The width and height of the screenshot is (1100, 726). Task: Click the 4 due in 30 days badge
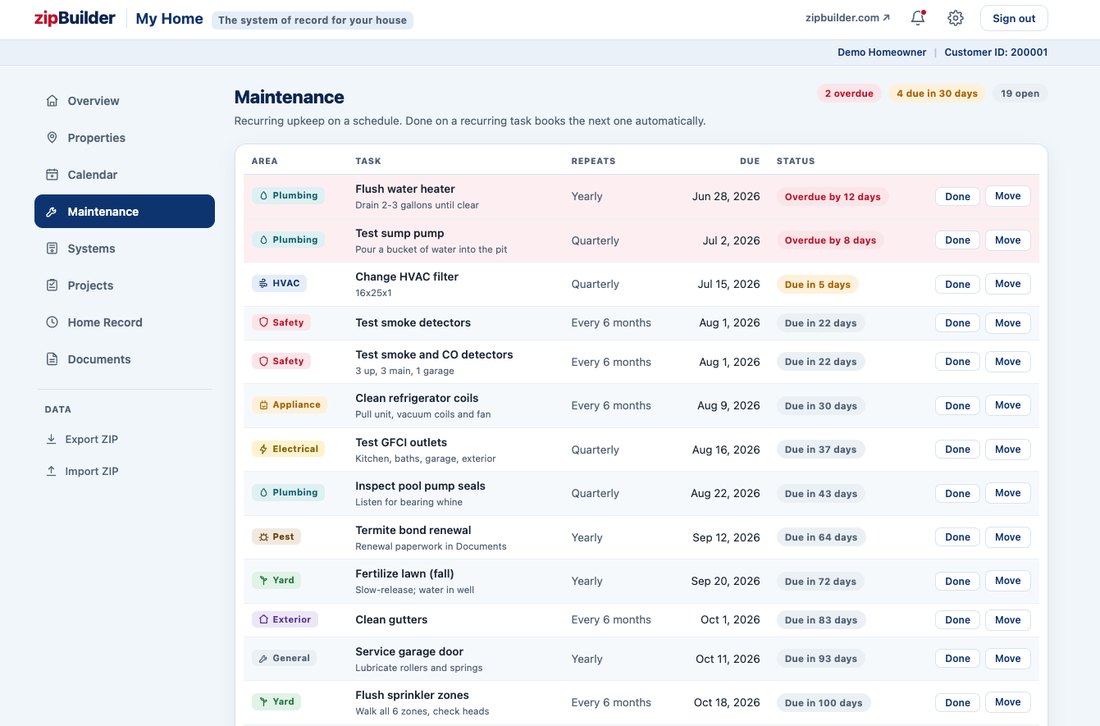pyautogui.click(x=937, y=93)
